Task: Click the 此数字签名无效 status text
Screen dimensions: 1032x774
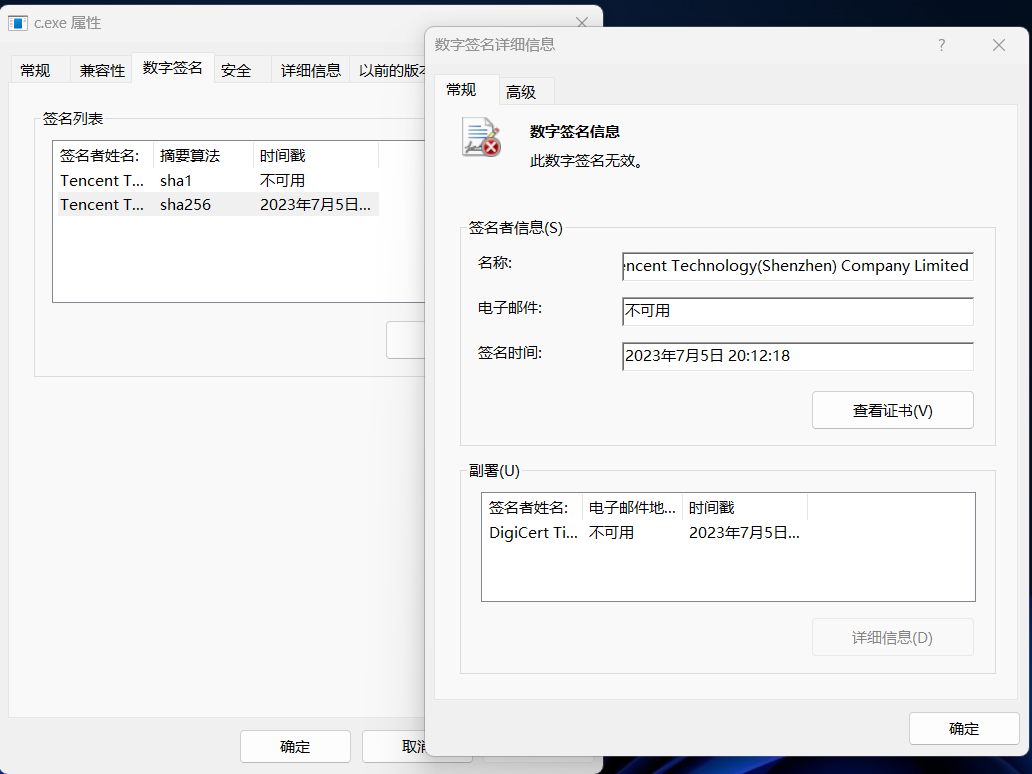Action: tap(586, 161)
